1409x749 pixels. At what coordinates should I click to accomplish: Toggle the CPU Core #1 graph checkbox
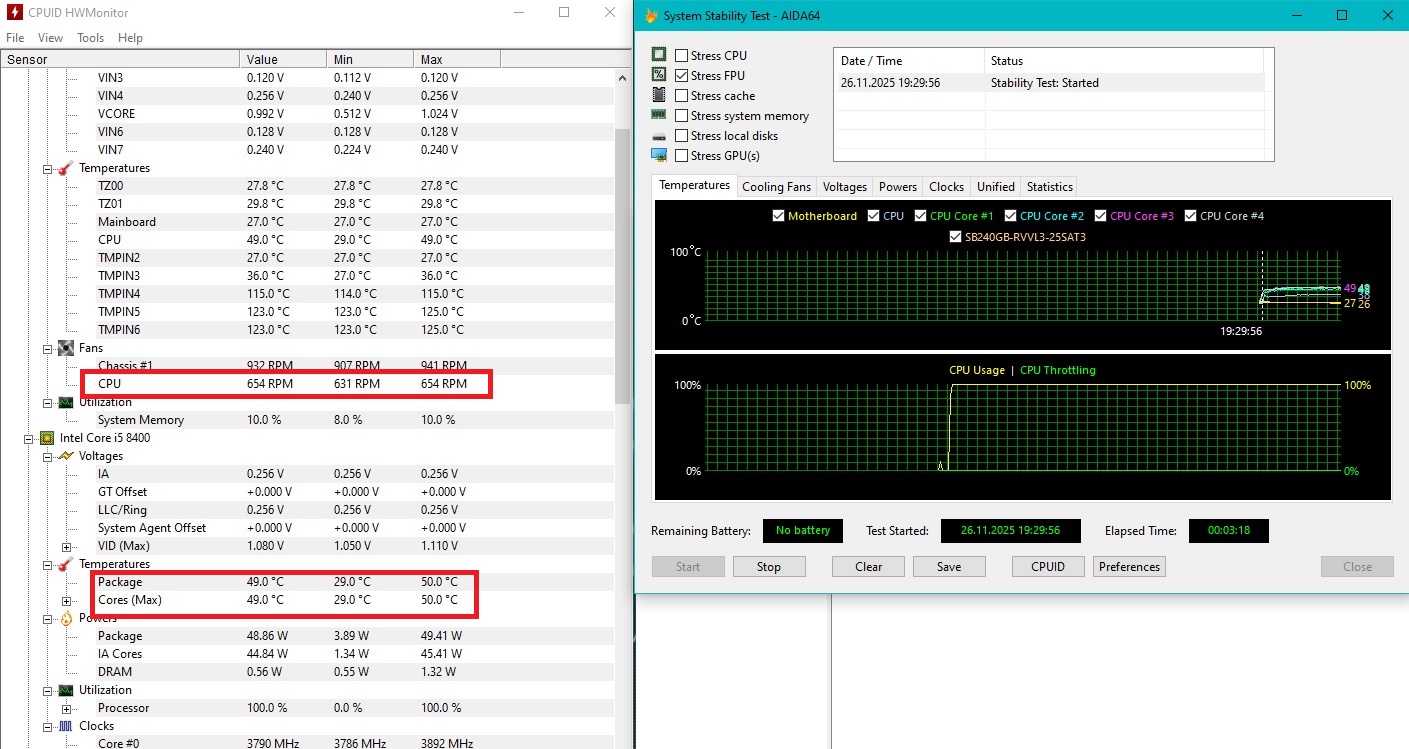coord(921,216)
